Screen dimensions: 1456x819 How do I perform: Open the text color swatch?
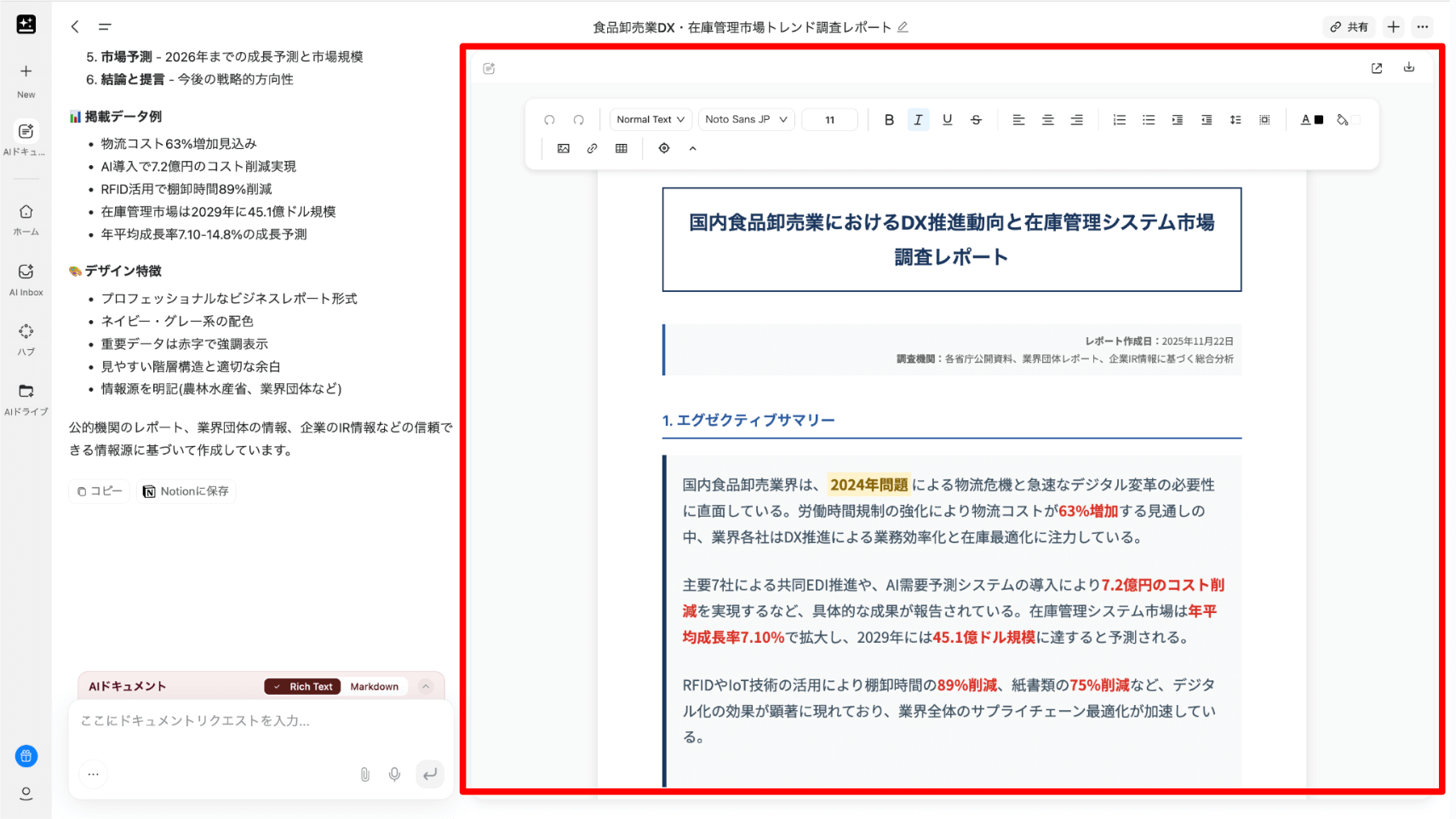pyautogui.click(x=1311, y=120)
